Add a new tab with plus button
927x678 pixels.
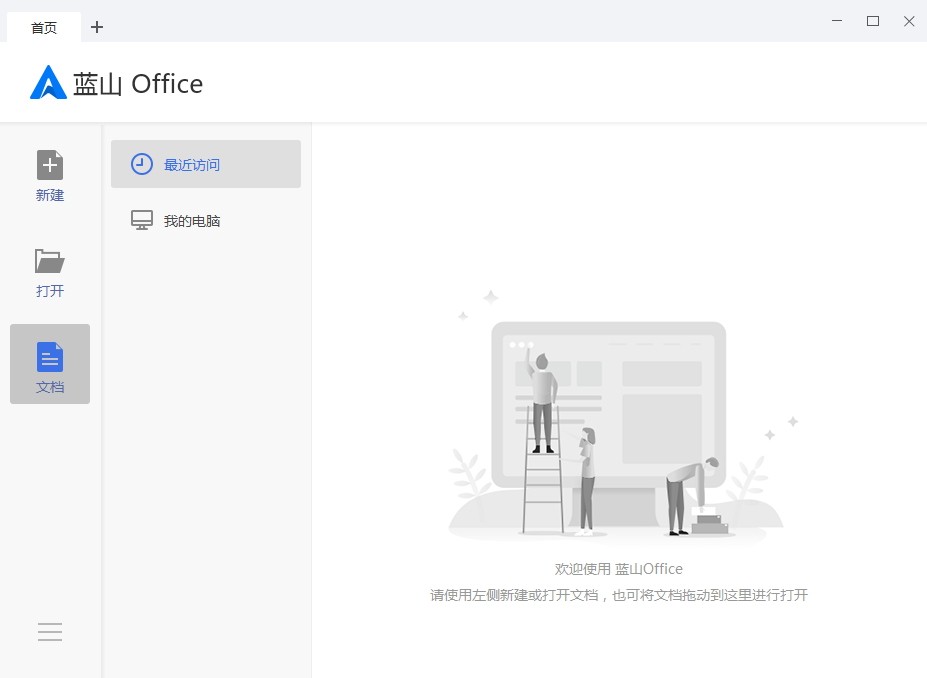(x=97, y=27)
